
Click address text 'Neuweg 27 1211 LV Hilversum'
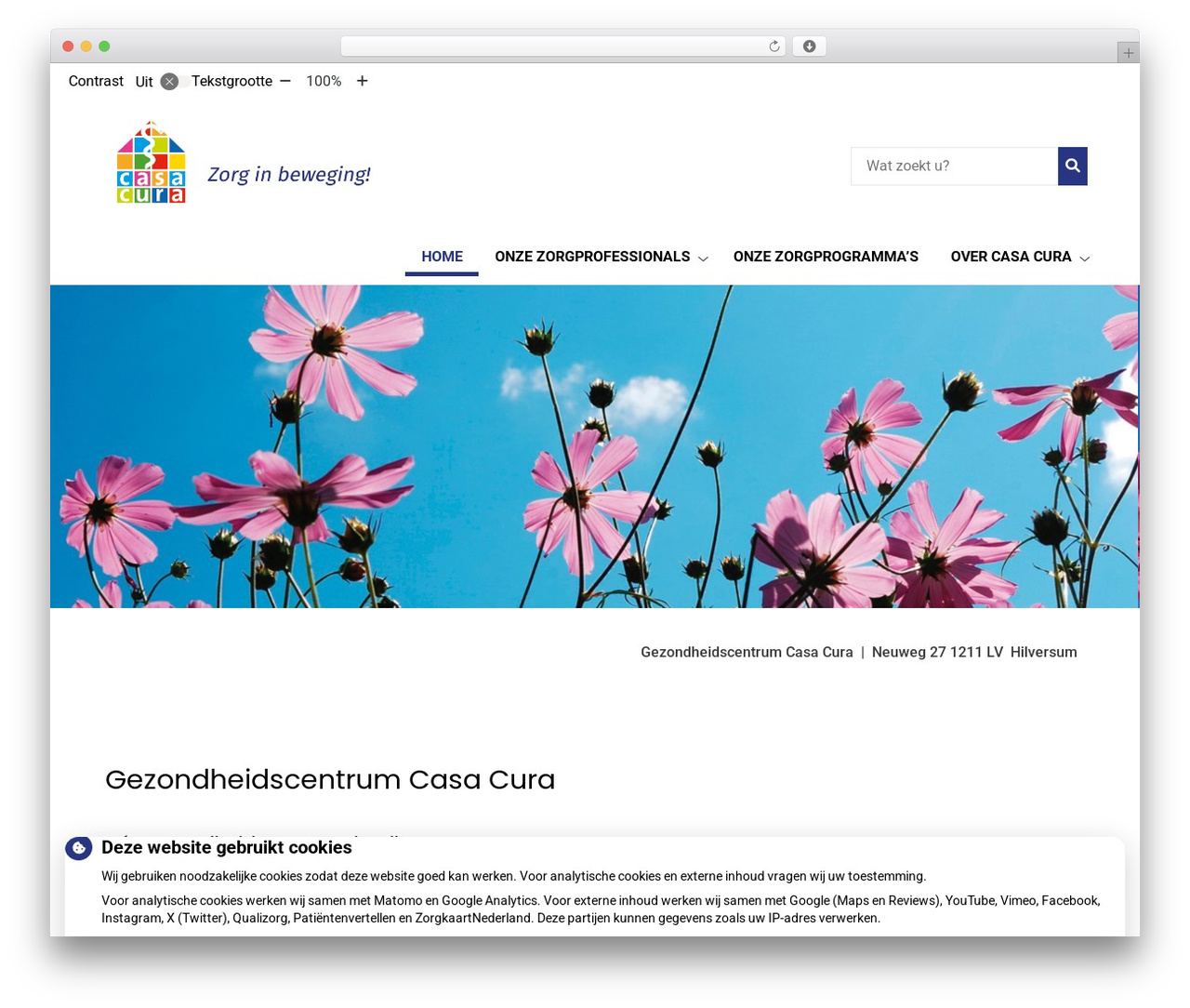pos(974,652)
